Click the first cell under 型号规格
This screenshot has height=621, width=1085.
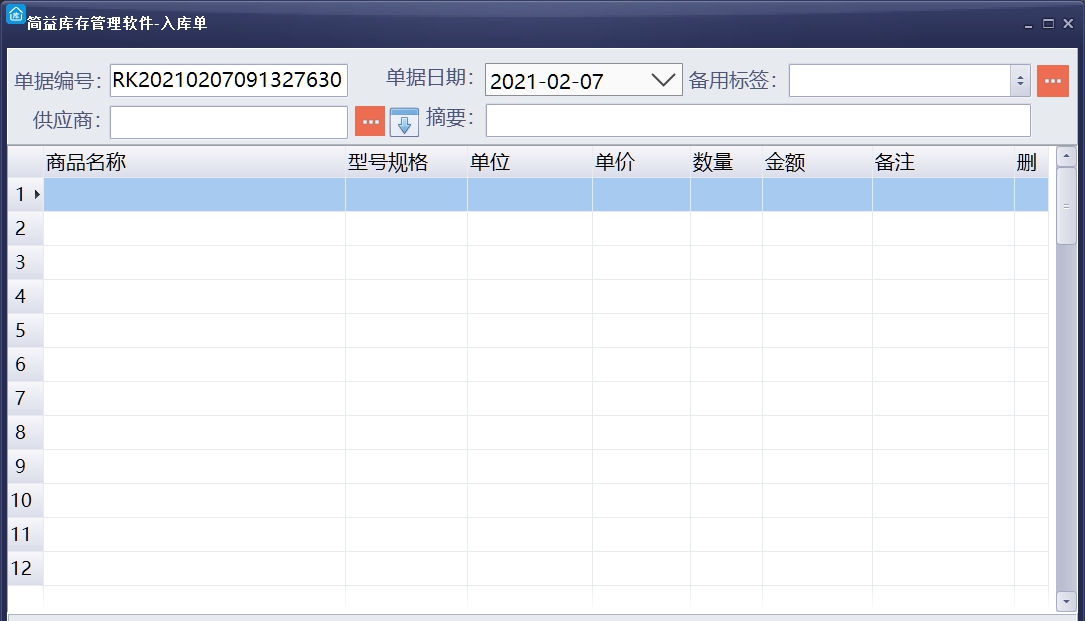click(403, 195)
